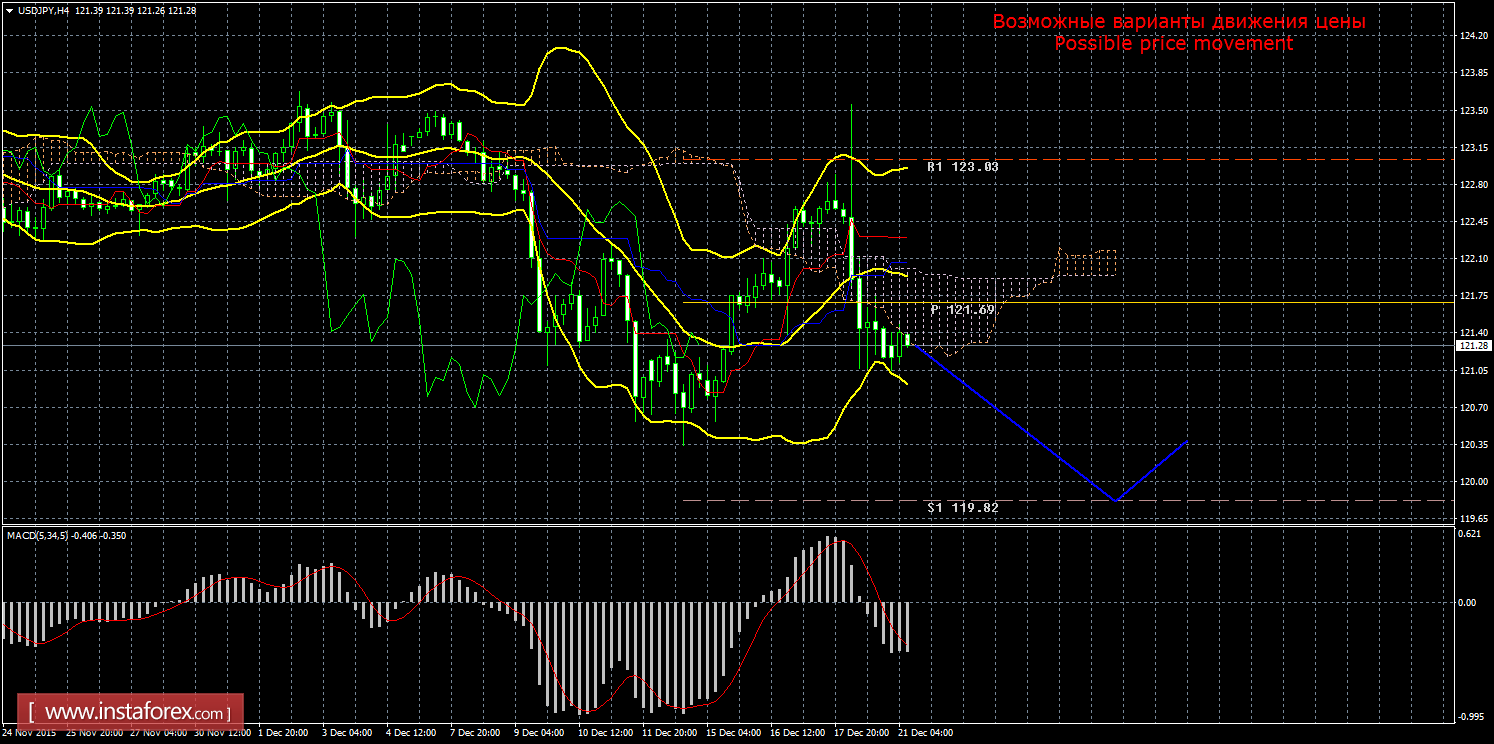The height and width of the screenshot is (744, 1494).
Task: Click the 124.20 price axis label
Action: pyautogui.click(x=1470, y=36)
